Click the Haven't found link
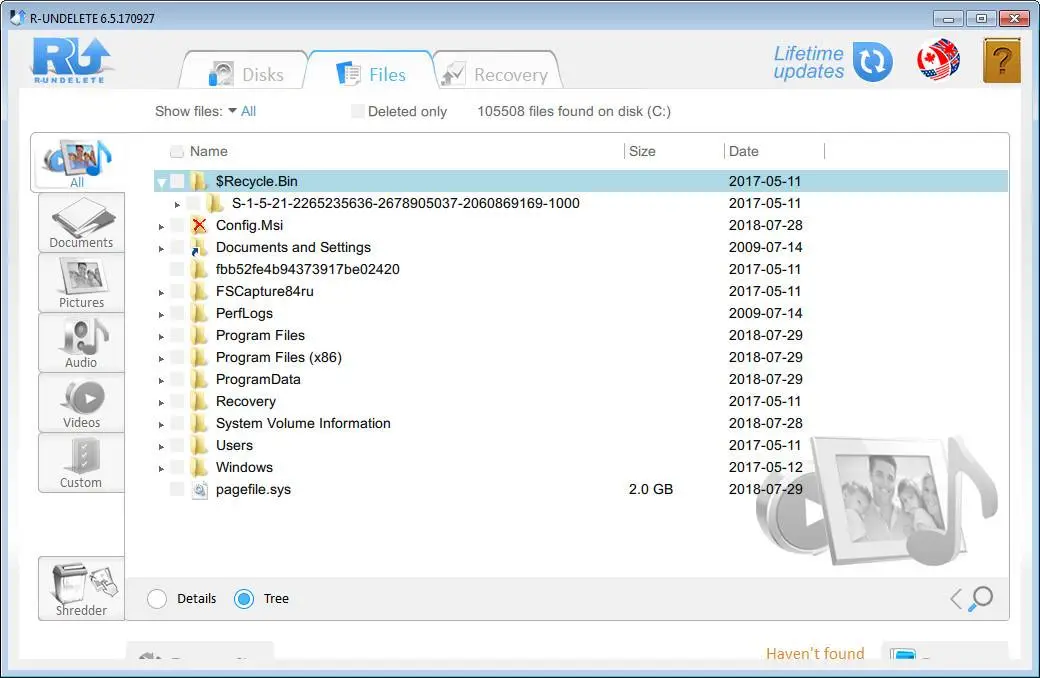 coord(815,653)
